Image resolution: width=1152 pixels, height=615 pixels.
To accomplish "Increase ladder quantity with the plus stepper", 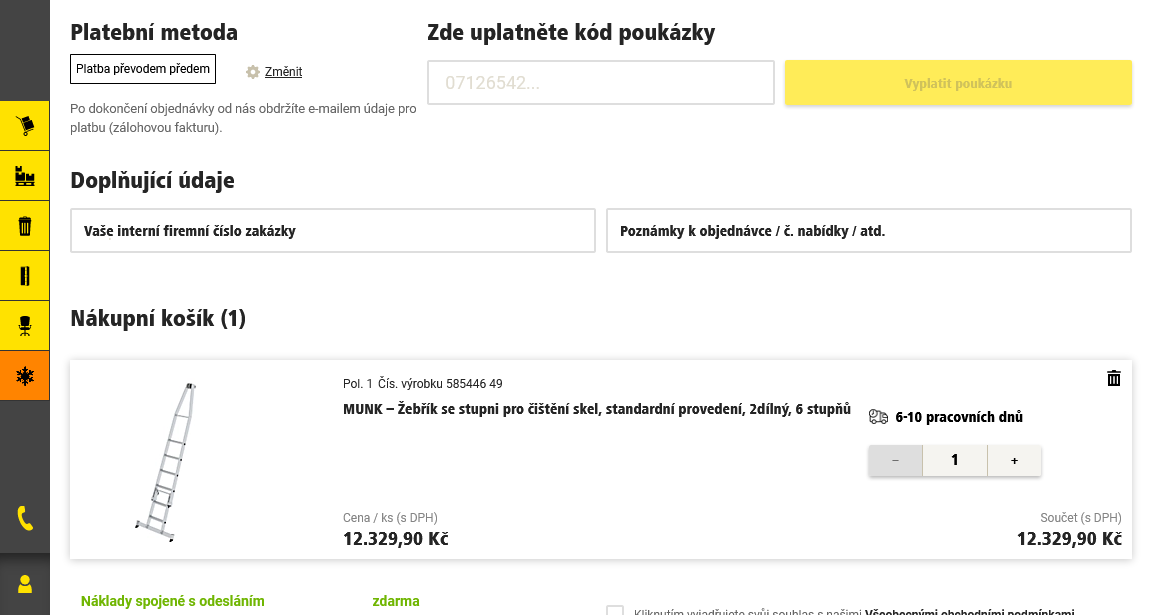I will [1014, 460].
